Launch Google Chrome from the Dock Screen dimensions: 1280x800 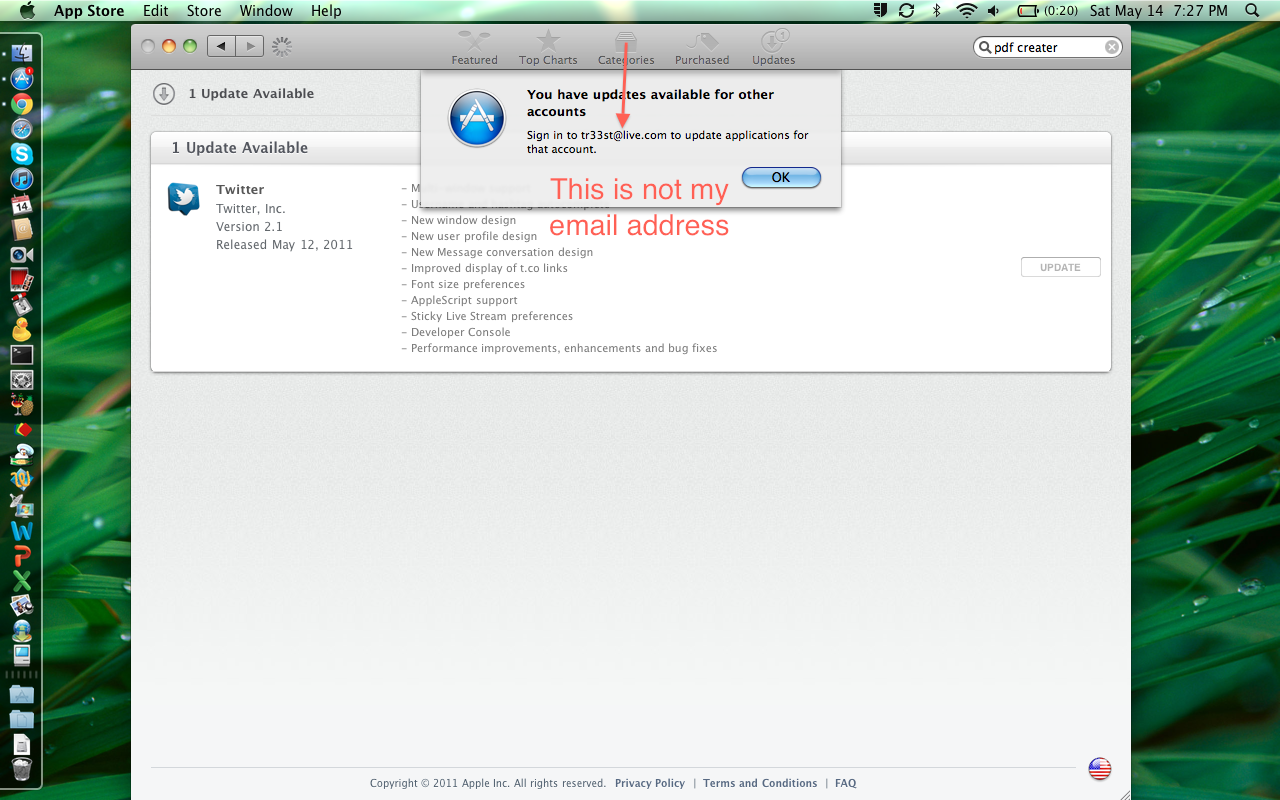(x=22, y=104)
